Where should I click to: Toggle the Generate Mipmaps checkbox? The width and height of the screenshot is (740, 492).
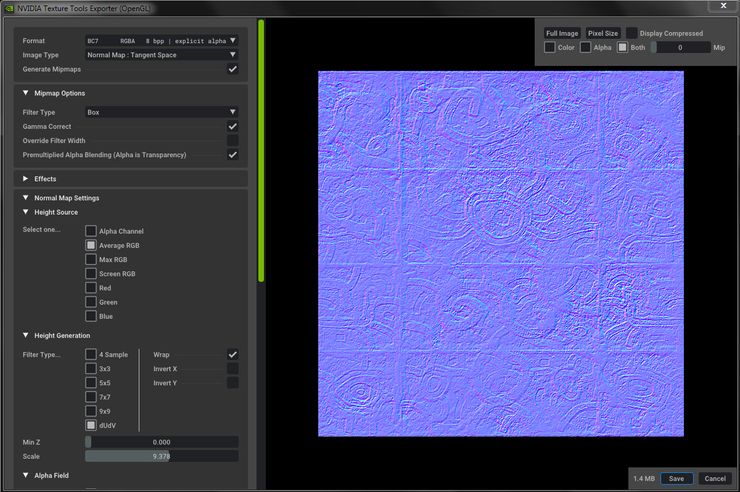click(x=232, y=69)
